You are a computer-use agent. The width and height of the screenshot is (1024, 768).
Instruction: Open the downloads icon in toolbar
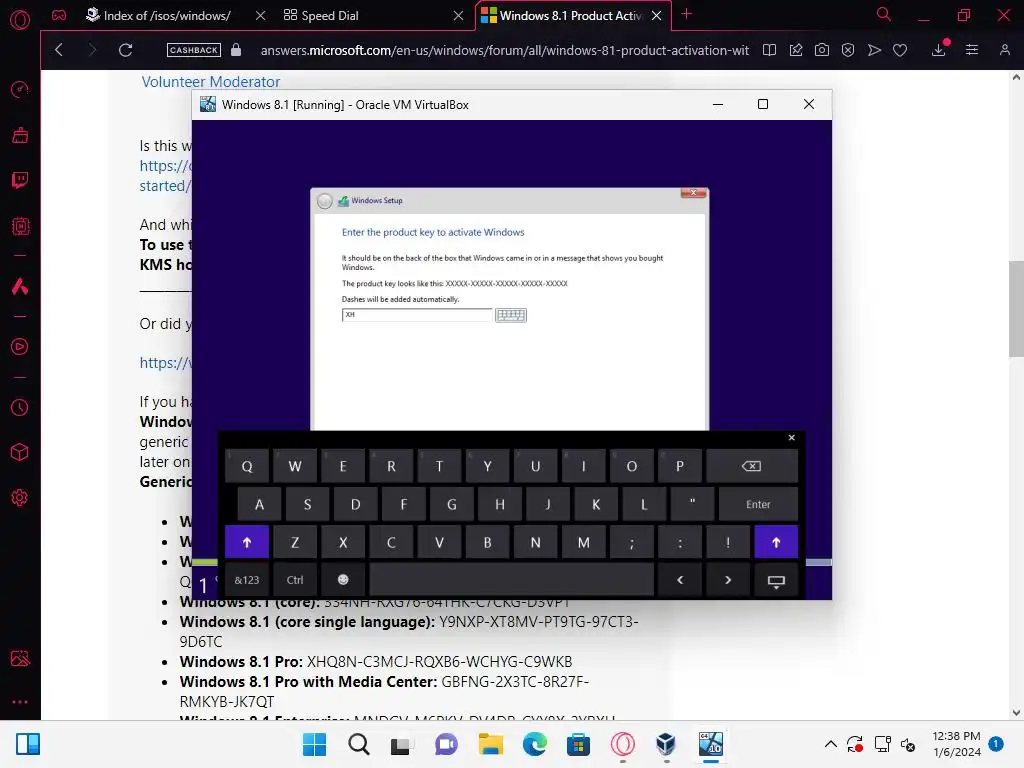[938, 50]
